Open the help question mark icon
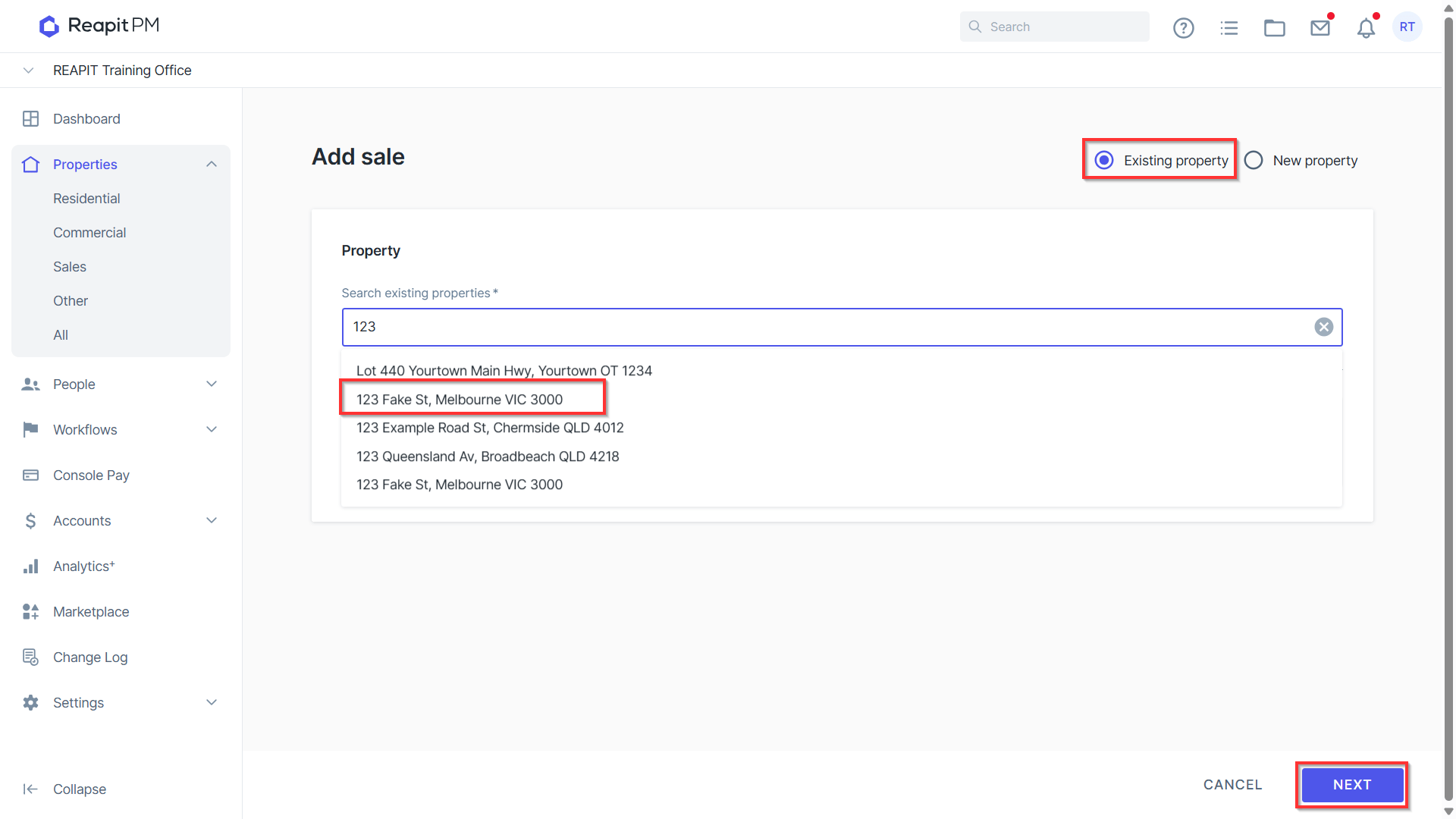 [1183, 28]
